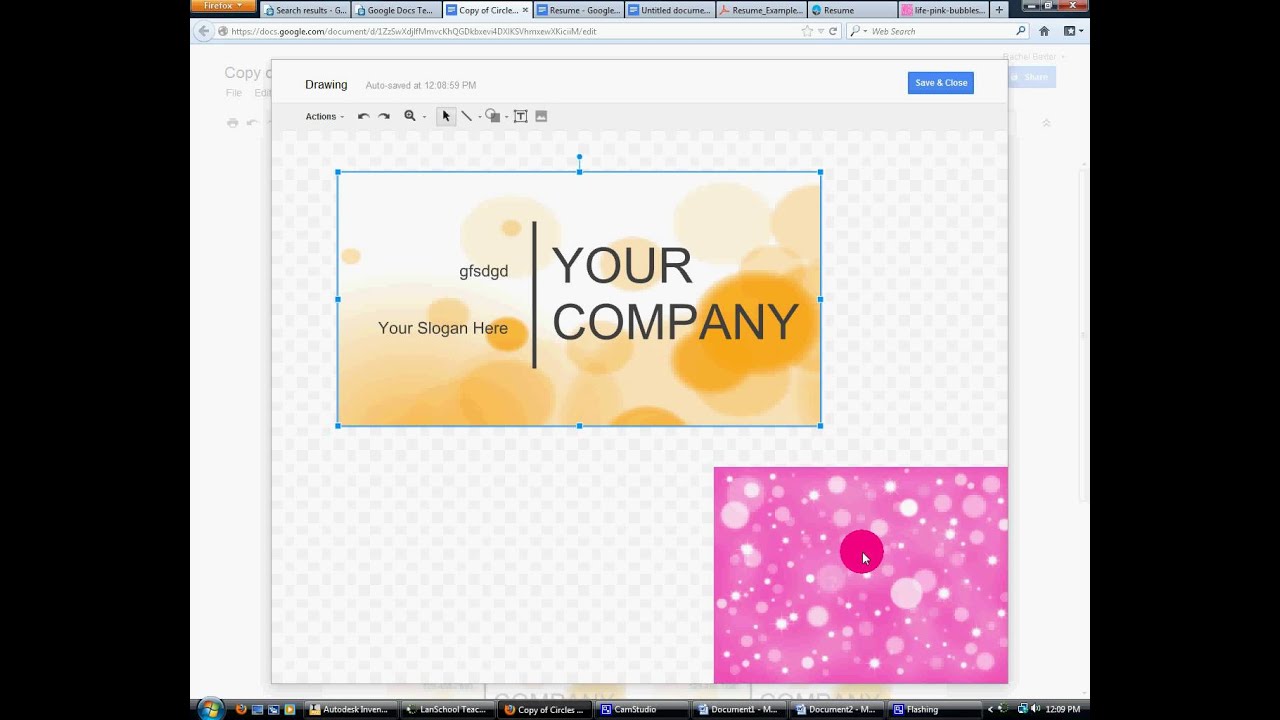Select the pink bubbles image
1280x720 pixels.
[861, 575]
